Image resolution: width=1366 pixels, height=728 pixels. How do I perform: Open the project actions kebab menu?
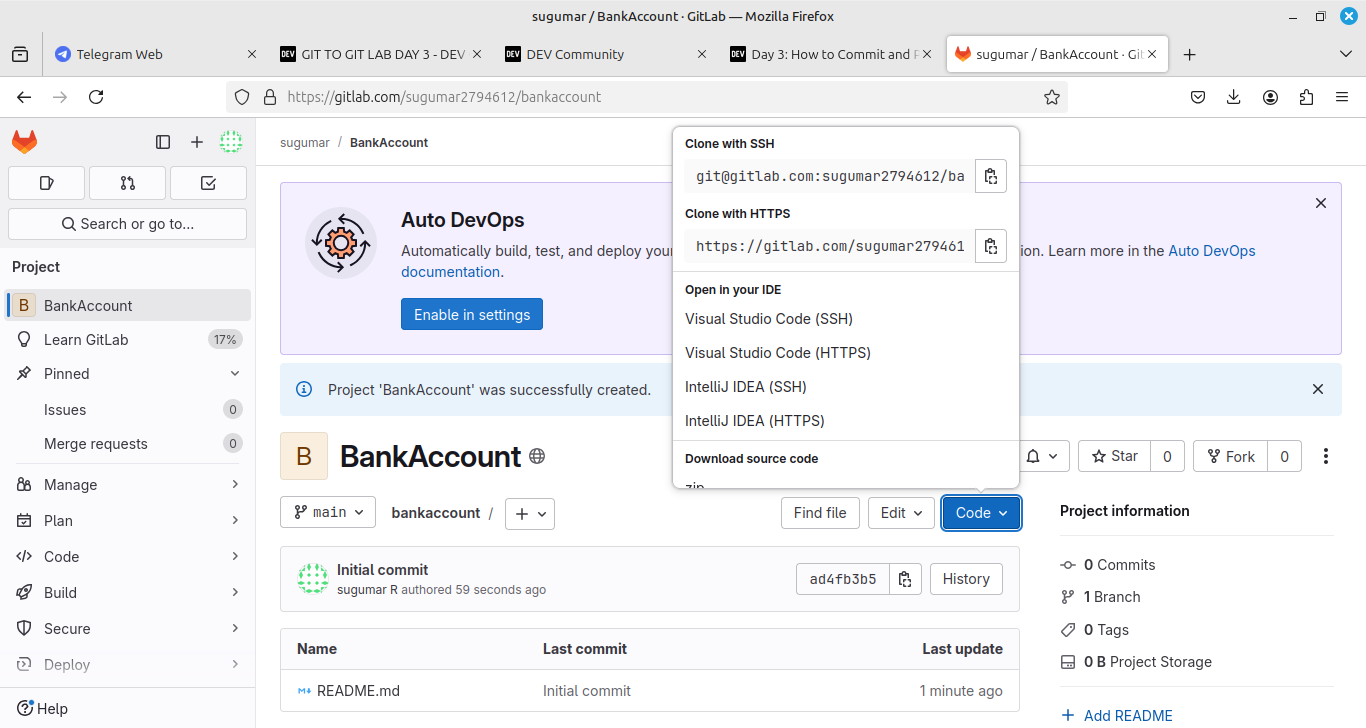[x=1326, y=456]
